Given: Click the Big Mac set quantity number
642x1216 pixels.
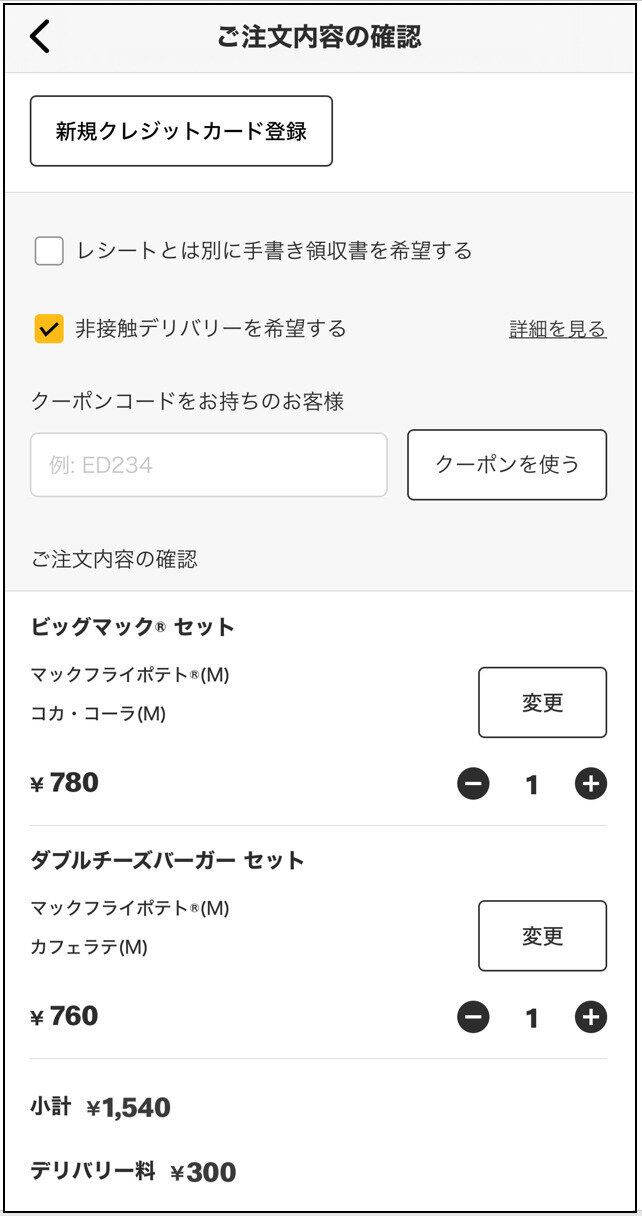Looking at the screenshot, I should coord(532,786).
